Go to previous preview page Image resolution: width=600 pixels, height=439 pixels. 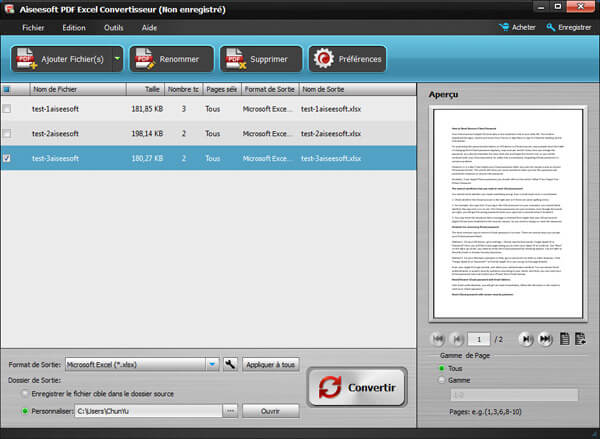[457, 339]
